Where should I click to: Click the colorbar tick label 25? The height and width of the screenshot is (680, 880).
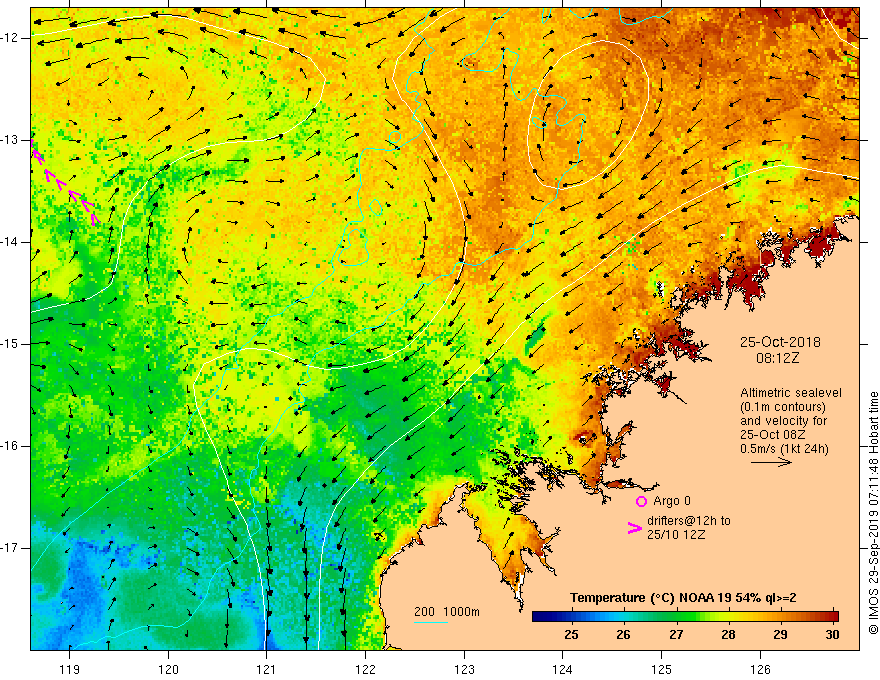coord(571,635)
